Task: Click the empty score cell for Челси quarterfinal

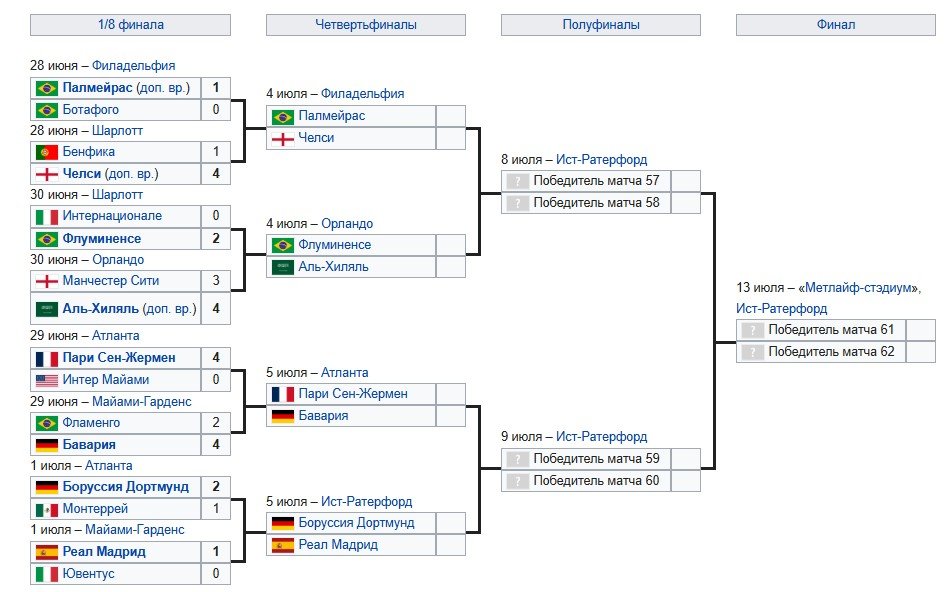Action: coord(451,138)
